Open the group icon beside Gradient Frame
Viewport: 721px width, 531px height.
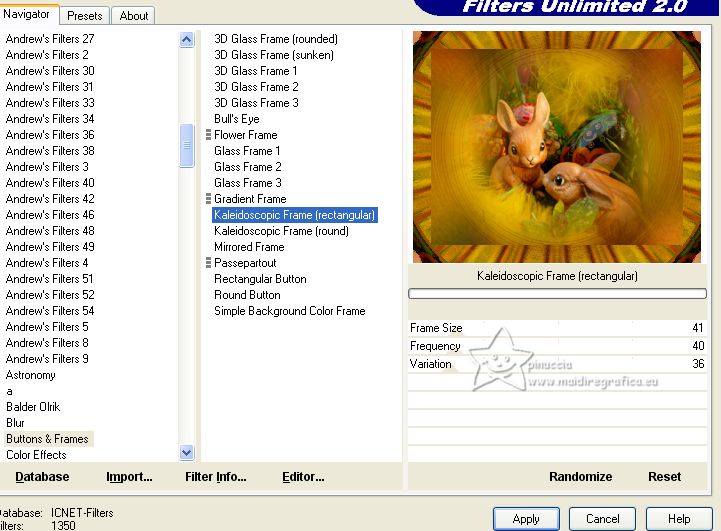(208, 199)
